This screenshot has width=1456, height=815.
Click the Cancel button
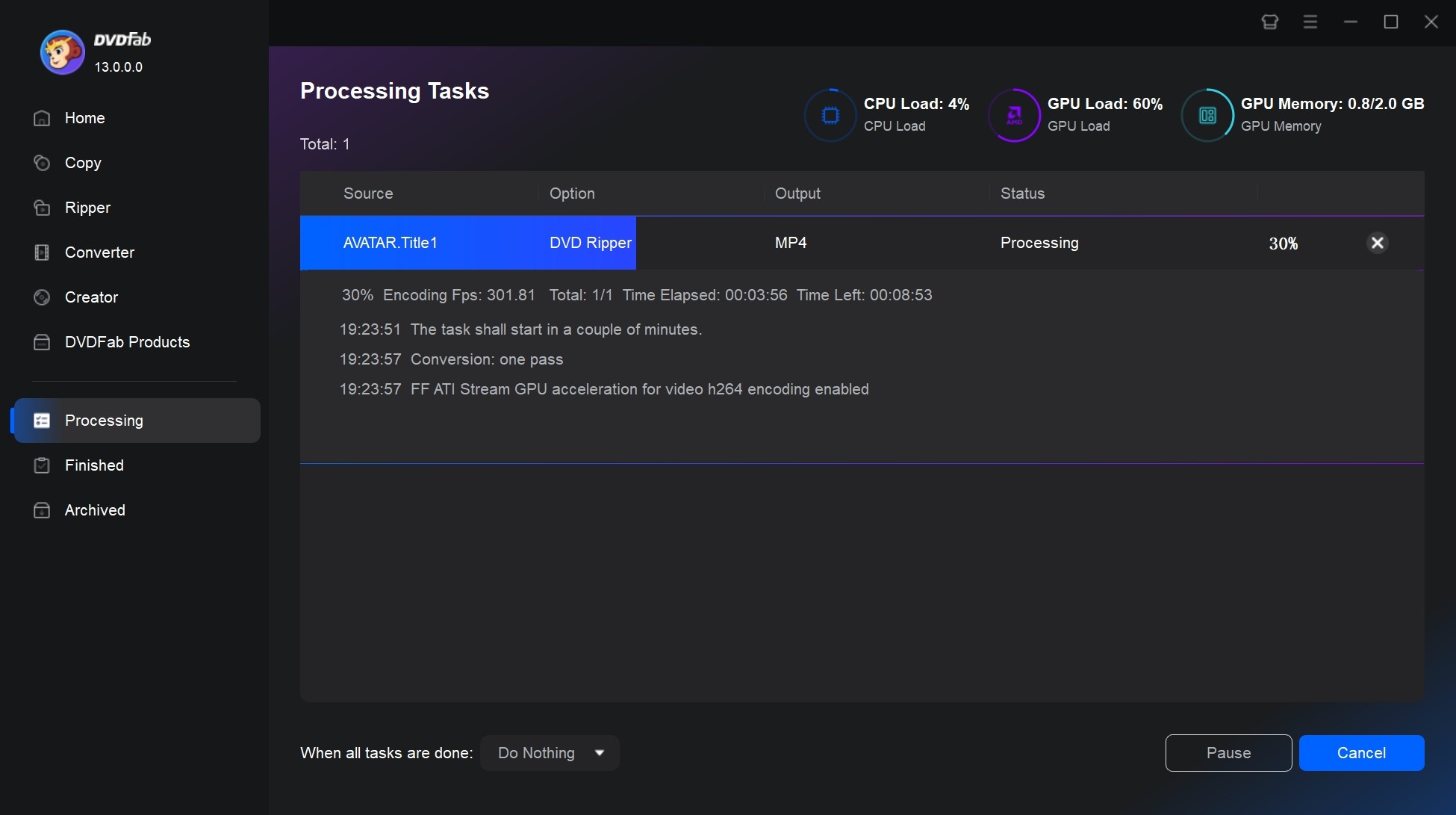click(x=1362, y=752)
